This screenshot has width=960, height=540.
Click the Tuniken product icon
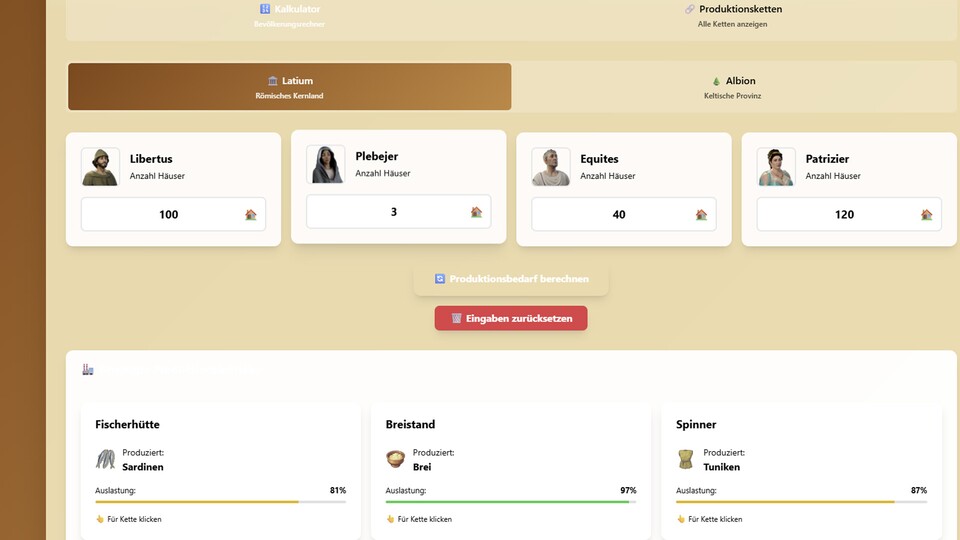[x=686, y=459]
